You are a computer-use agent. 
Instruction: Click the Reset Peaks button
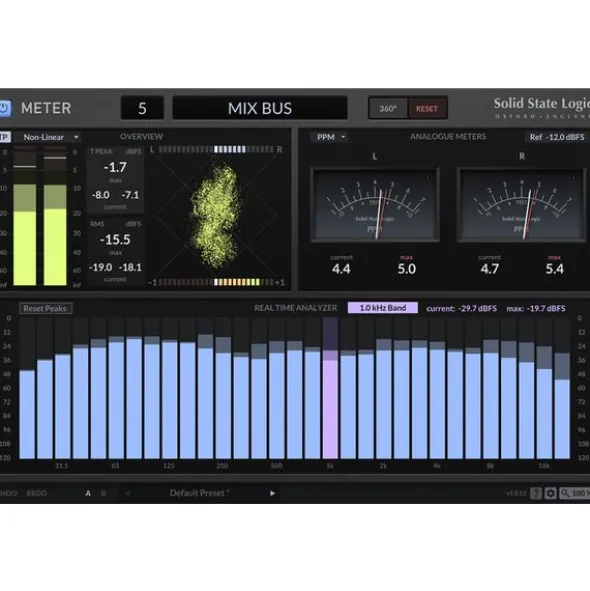click(x=46, y=308)
